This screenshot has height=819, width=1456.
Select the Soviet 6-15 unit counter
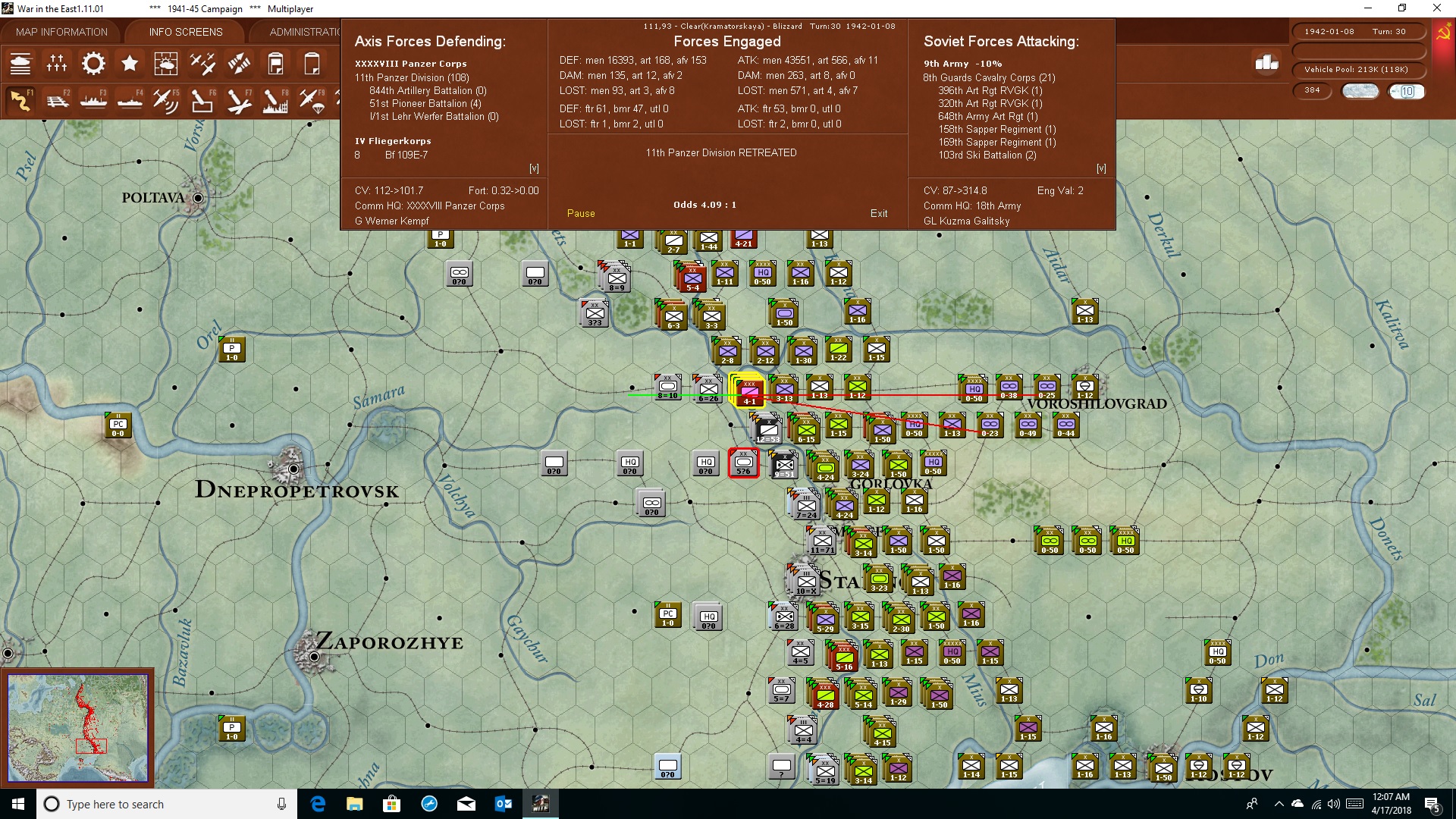click(x=806, y=430)
